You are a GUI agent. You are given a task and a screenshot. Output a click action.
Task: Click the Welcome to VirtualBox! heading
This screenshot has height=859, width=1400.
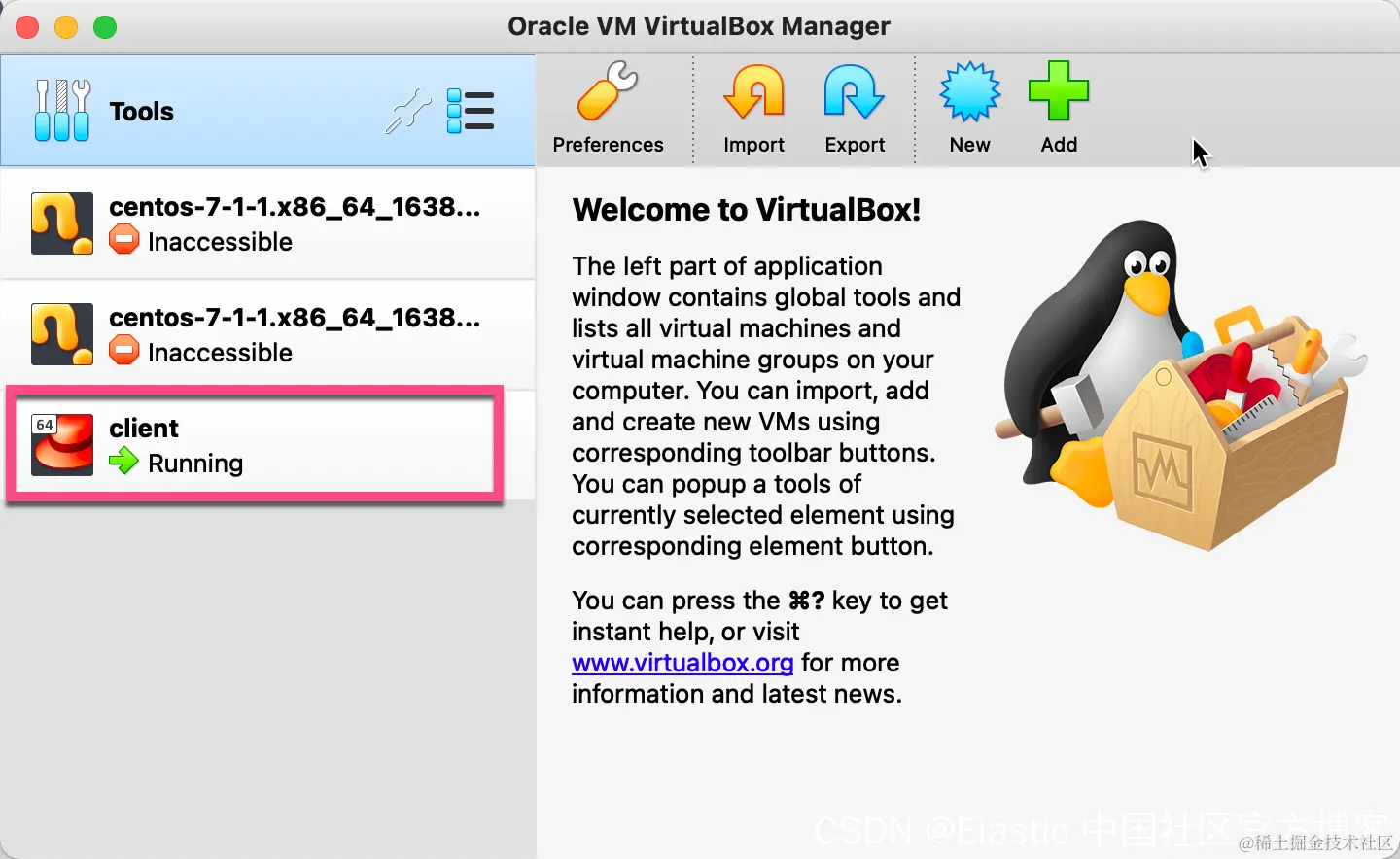click(747, 210)
